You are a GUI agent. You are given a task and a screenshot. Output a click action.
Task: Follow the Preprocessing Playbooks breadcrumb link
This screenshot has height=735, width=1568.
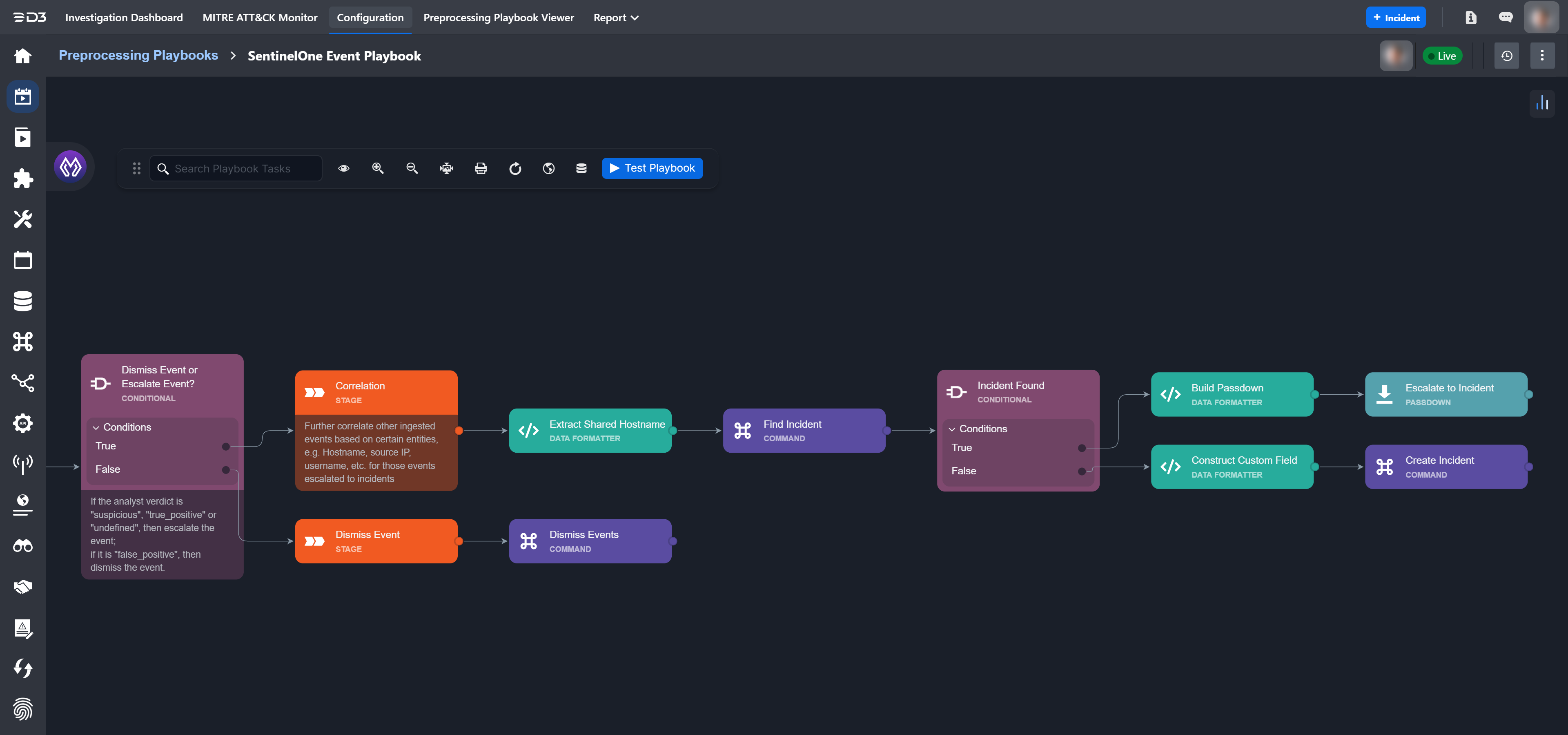[x=138, y=56]
